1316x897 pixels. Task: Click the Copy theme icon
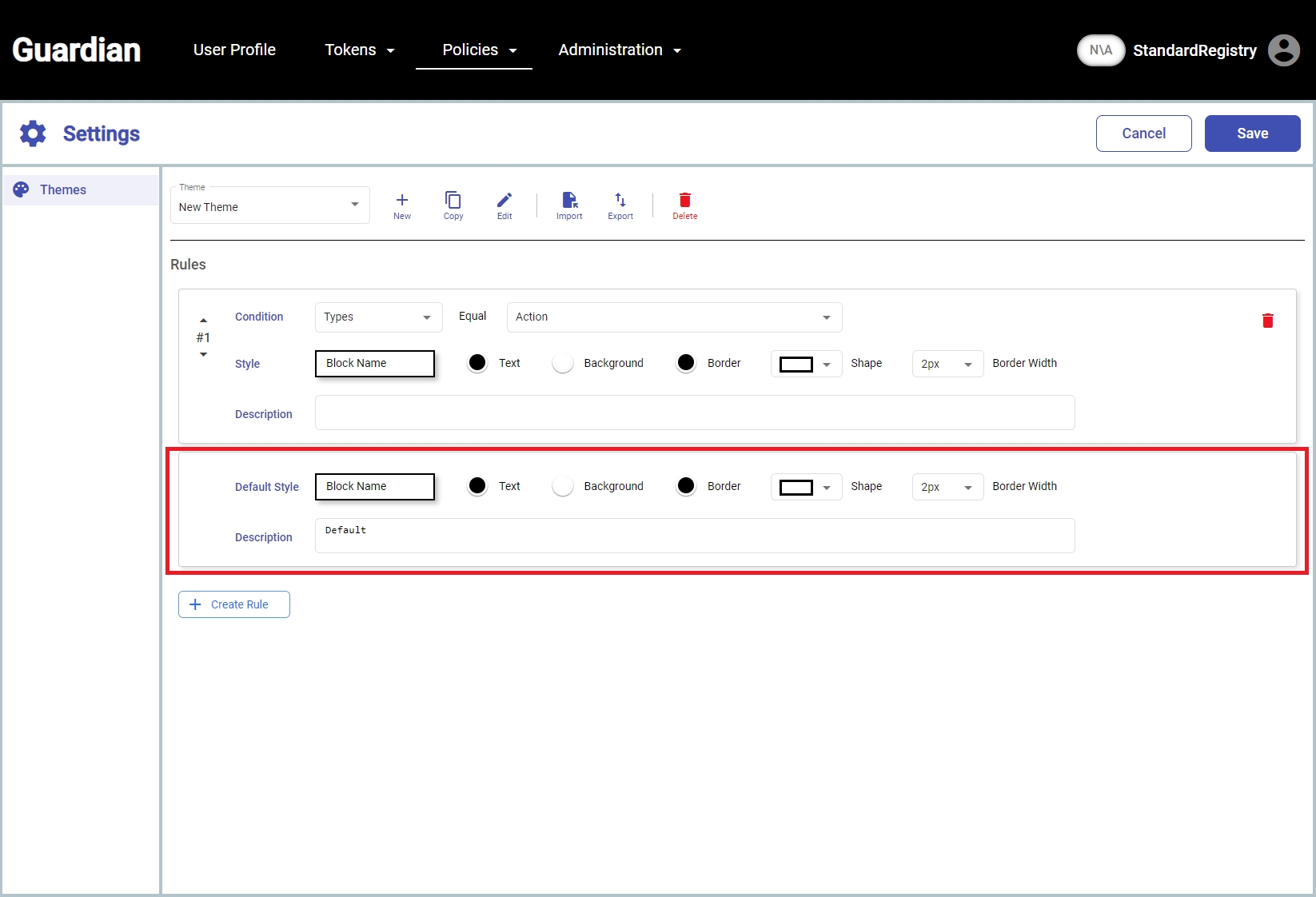[x=453, y=201]
